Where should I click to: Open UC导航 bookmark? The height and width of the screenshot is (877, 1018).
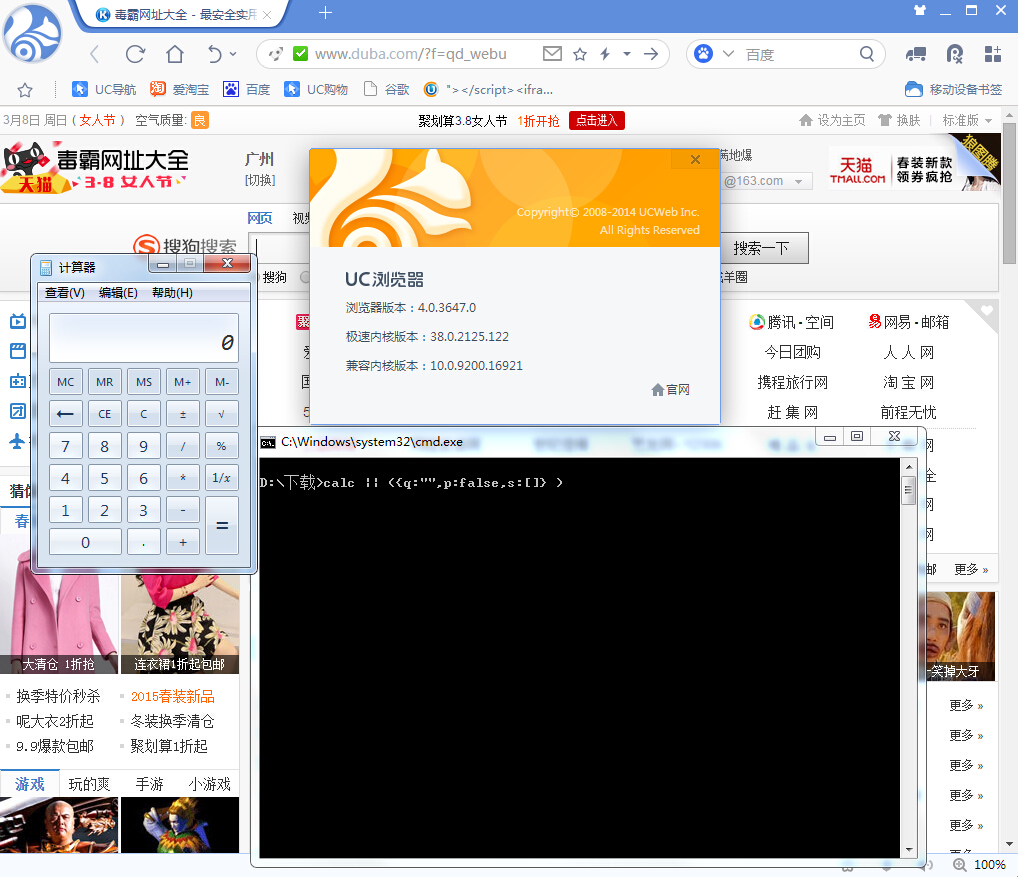pyautogui.click(x=104, y=90)
